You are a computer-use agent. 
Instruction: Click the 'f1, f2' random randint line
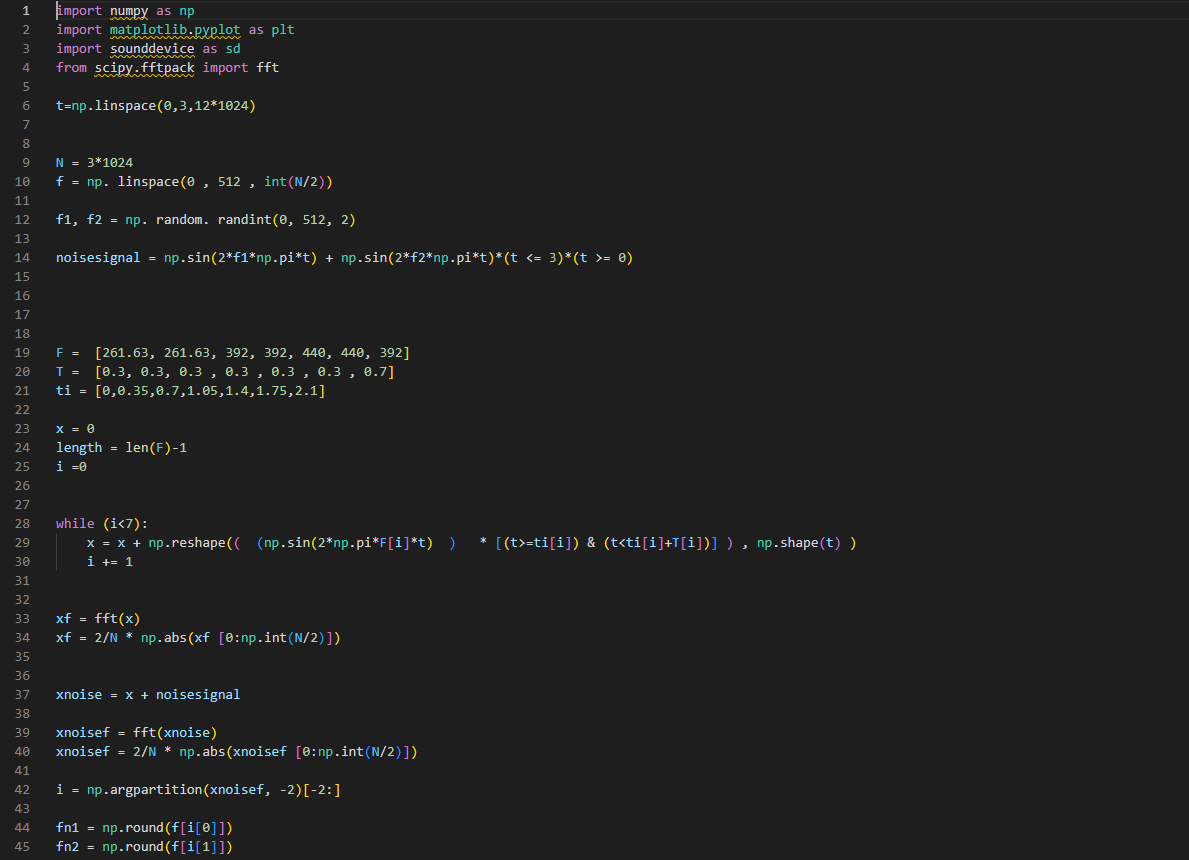click(205, 219)
